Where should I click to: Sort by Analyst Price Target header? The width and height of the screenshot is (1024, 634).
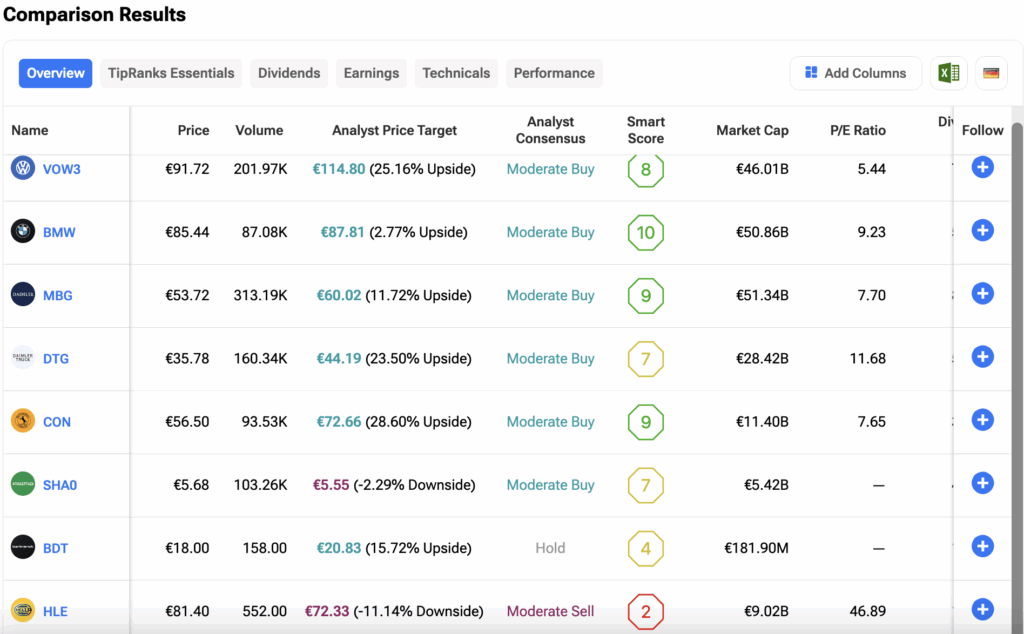tap(394, 130)
